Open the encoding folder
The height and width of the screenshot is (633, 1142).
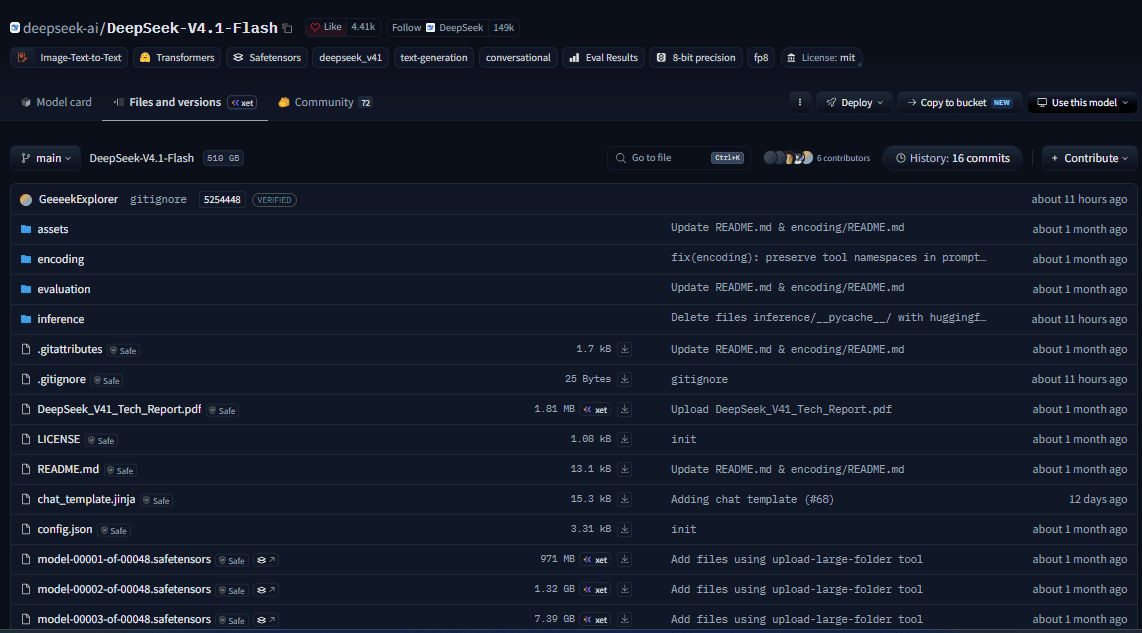(x=60, y=259)
